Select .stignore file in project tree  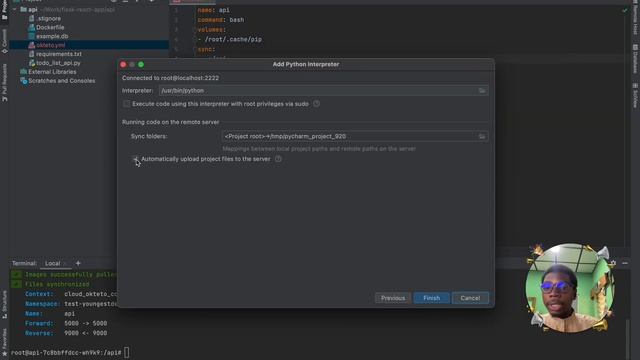click(x=48, y=18)
